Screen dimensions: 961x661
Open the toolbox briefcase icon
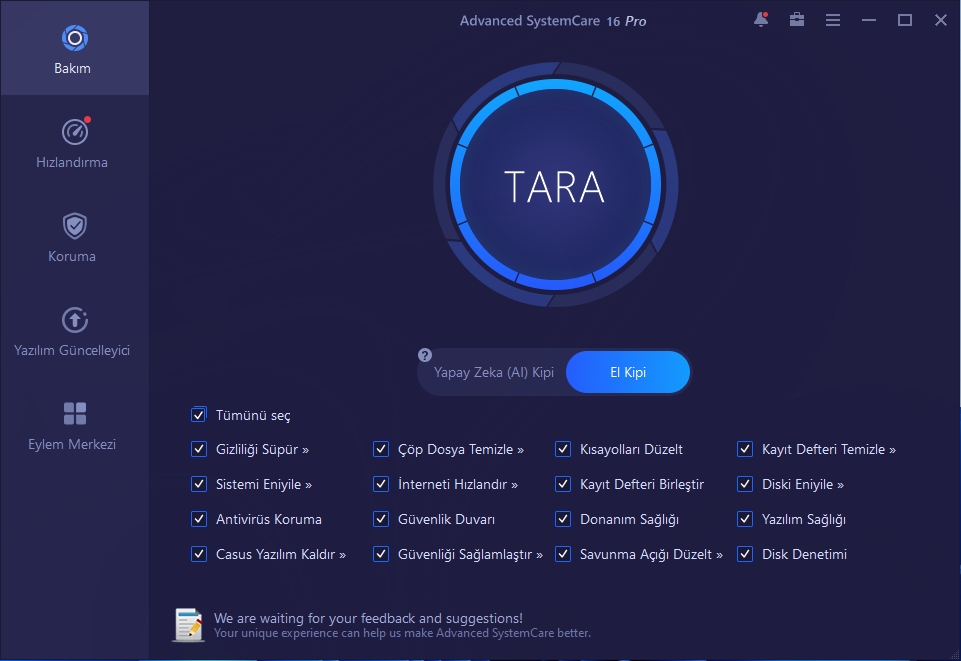click(x=796, y=20)
